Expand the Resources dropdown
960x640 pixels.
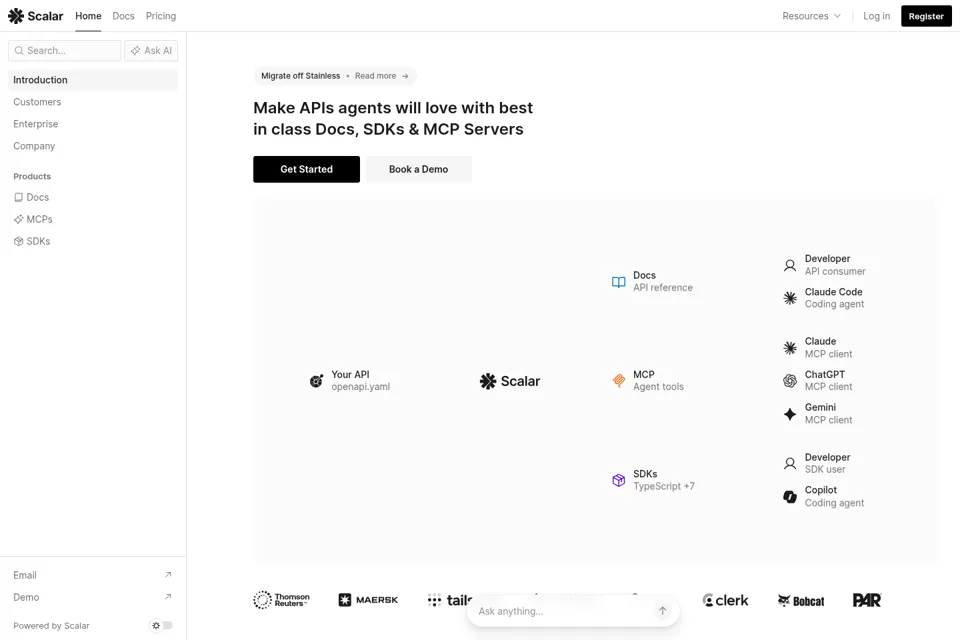pos(811,16)
